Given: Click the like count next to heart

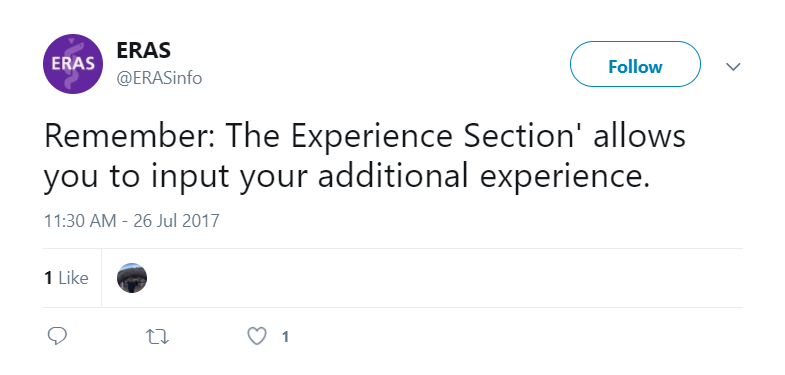Looking at the screenshot, I should pos(285,337).
